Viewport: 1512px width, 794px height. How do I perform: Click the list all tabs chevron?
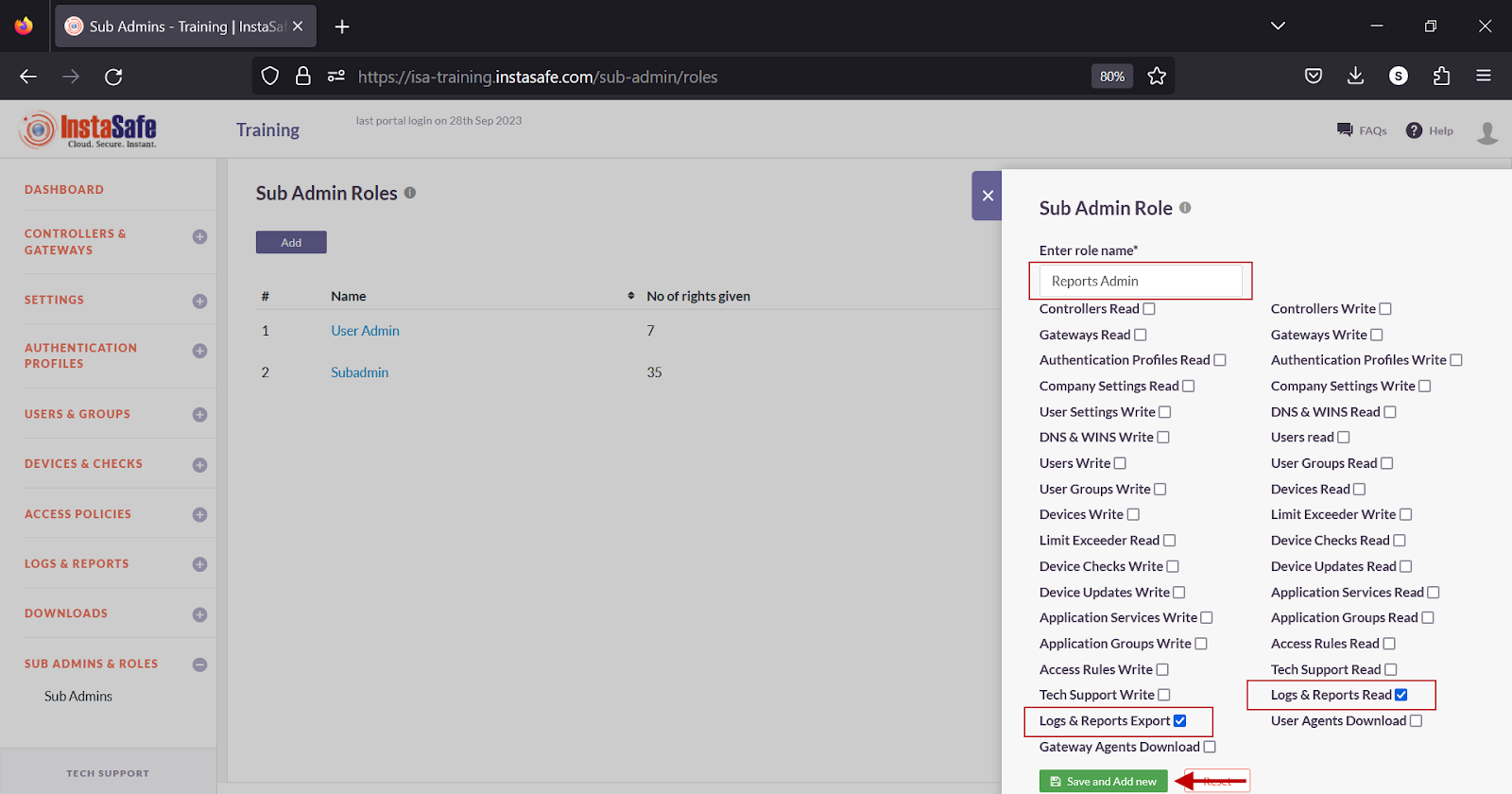(1278, 26)
